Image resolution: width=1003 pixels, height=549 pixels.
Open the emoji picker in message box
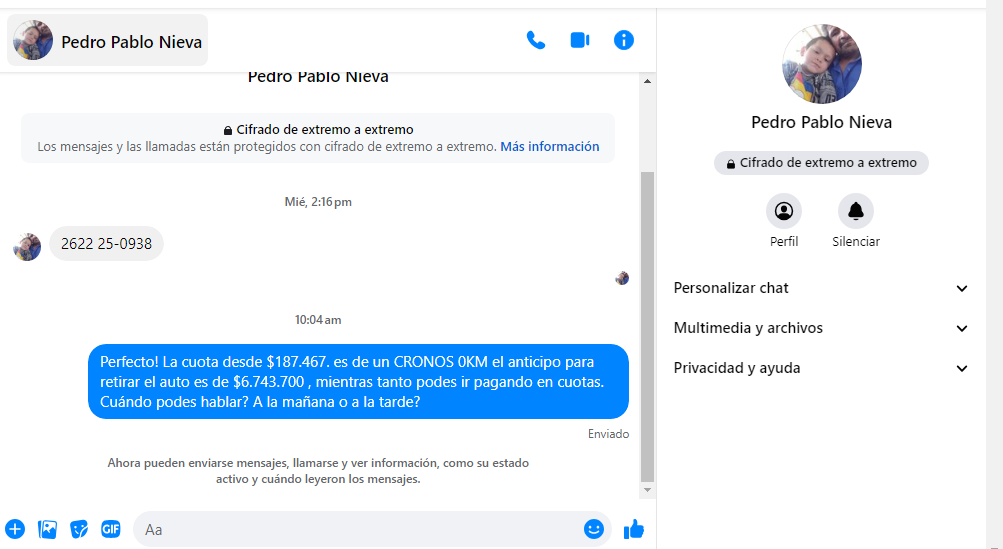coord(594,529)
